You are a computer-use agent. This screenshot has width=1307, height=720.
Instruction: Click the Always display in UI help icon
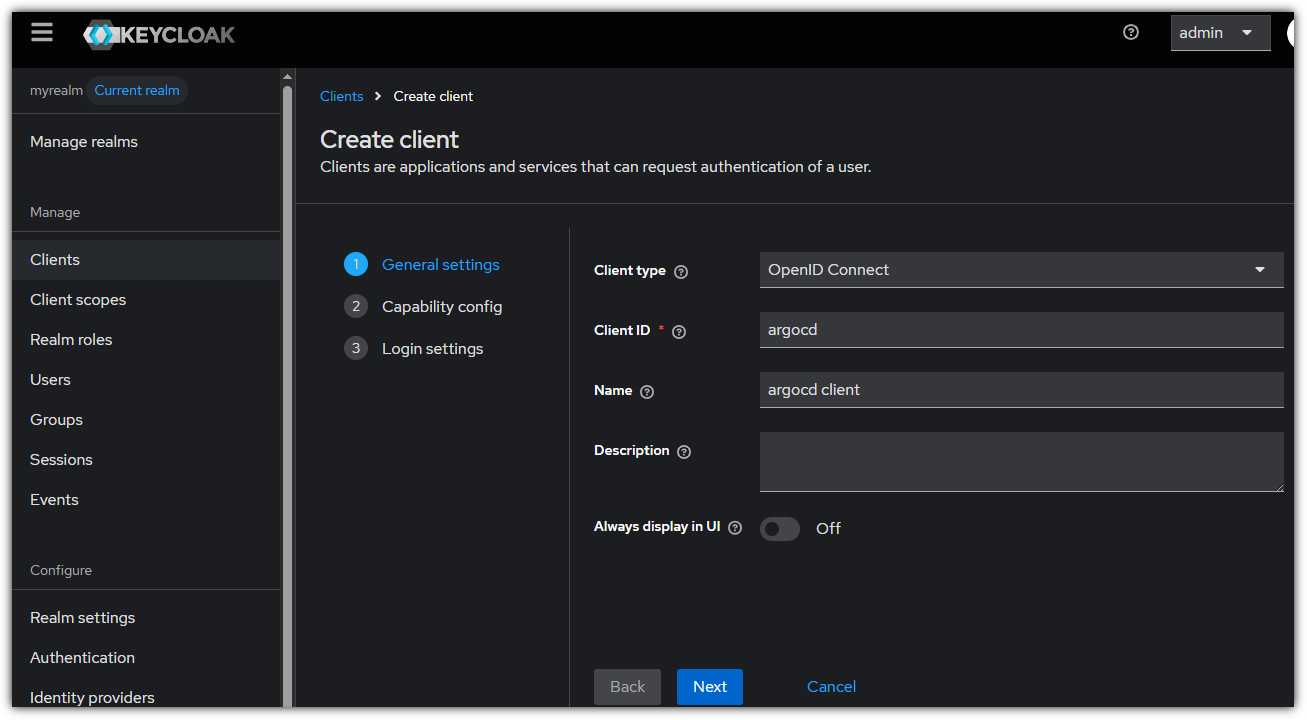pos(735,528)
